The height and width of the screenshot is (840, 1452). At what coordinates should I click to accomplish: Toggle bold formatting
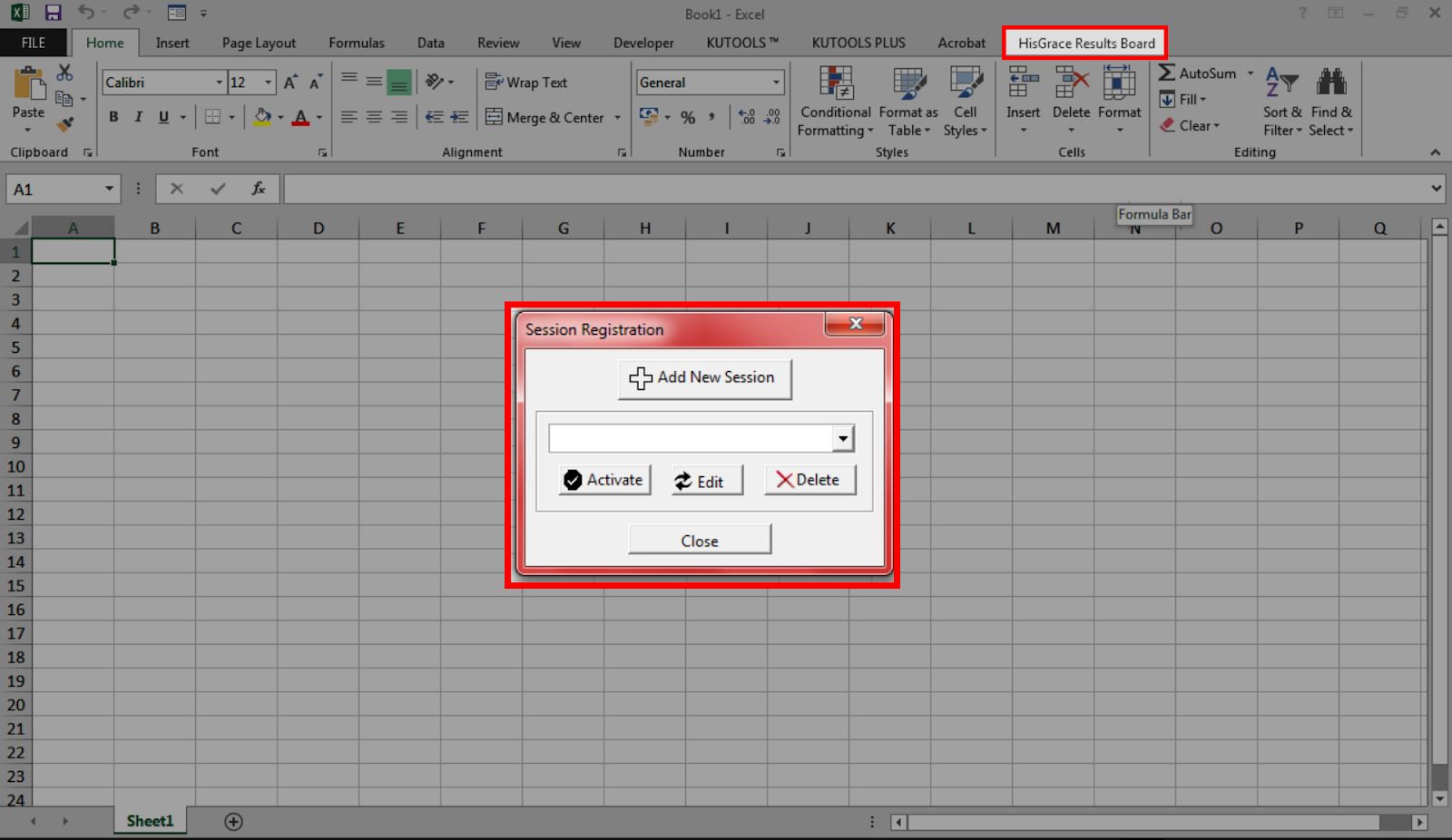pos(113,116)
